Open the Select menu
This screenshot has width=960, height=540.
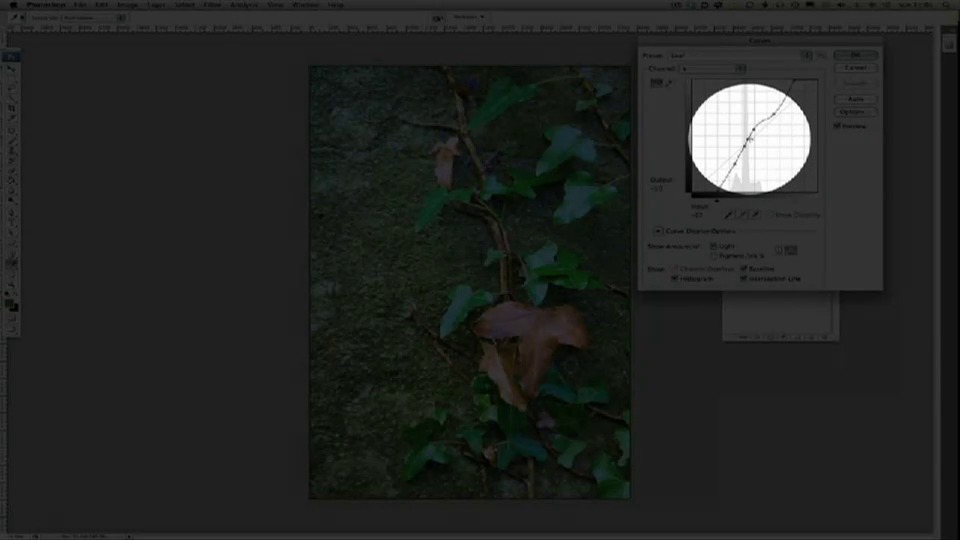tap(184, 4)
